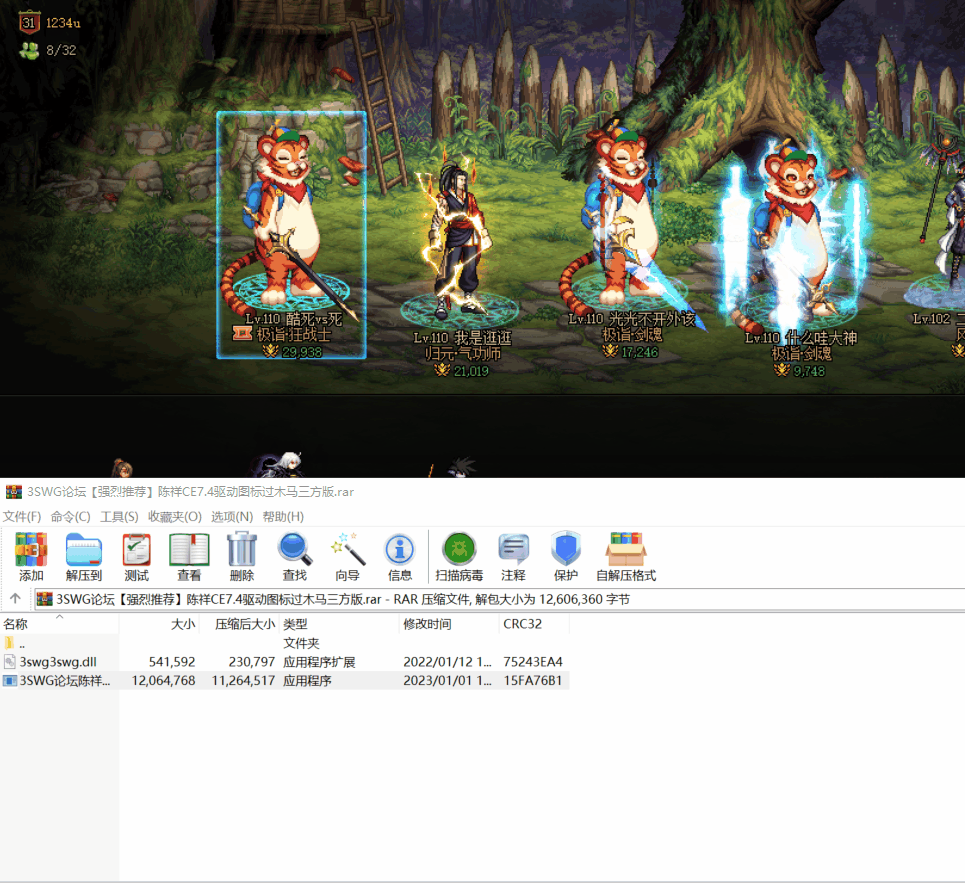Sort by 大小 column header
This screenshot has width=965, height=883.
click(x=159, y=624)
